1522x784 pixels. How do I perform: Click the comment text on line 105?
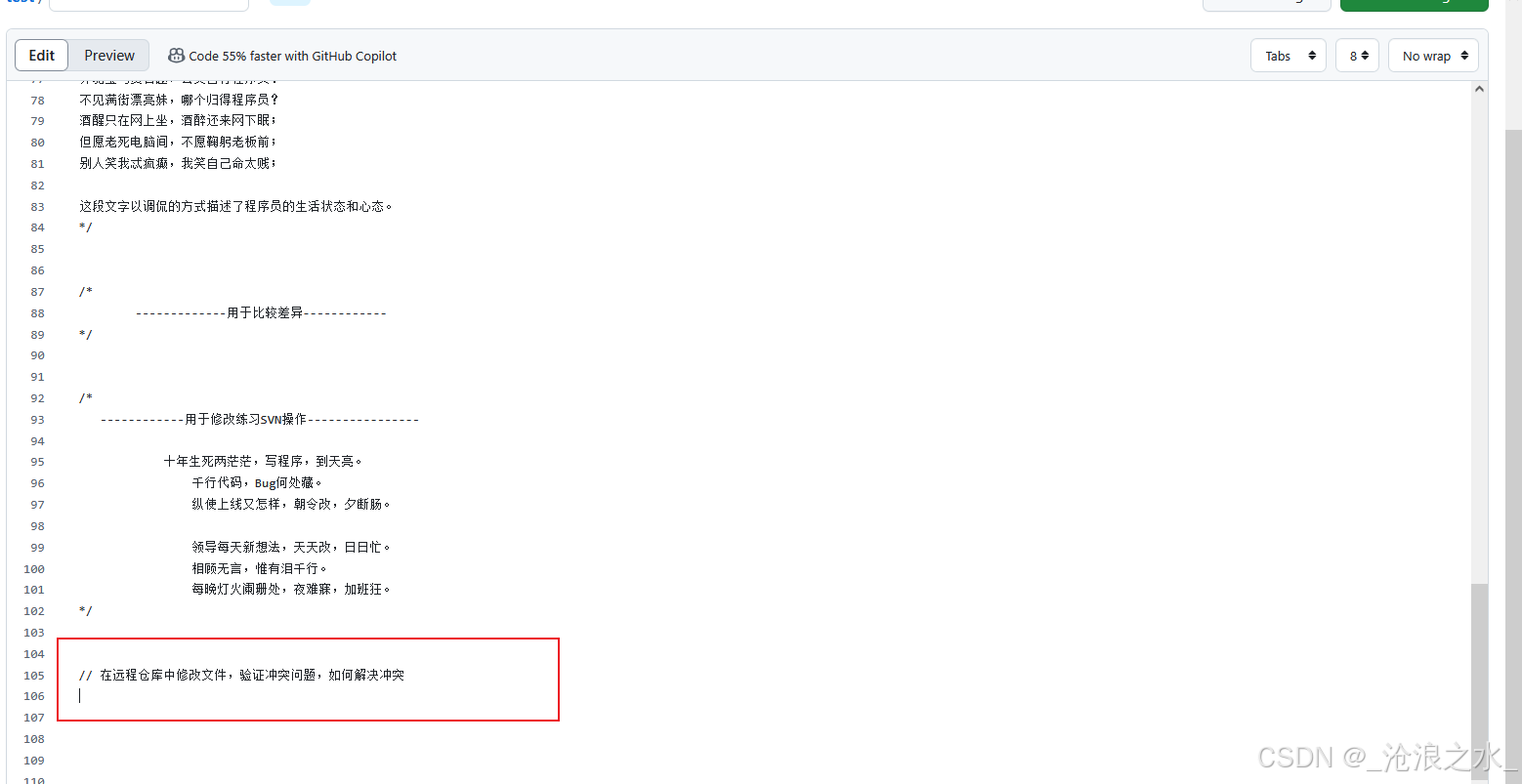coord(241,675)
